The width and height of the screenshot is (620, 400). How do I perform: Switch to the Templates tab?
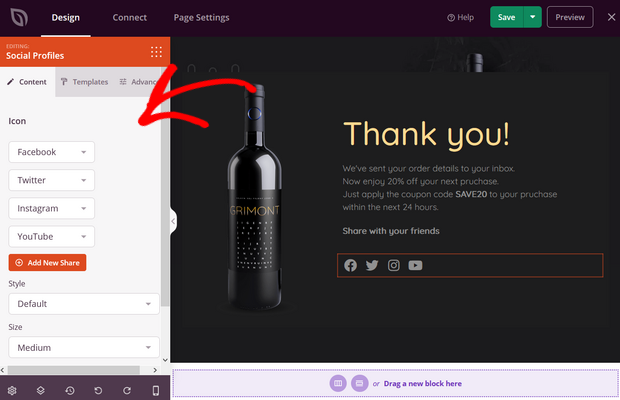tap(84, 82)
